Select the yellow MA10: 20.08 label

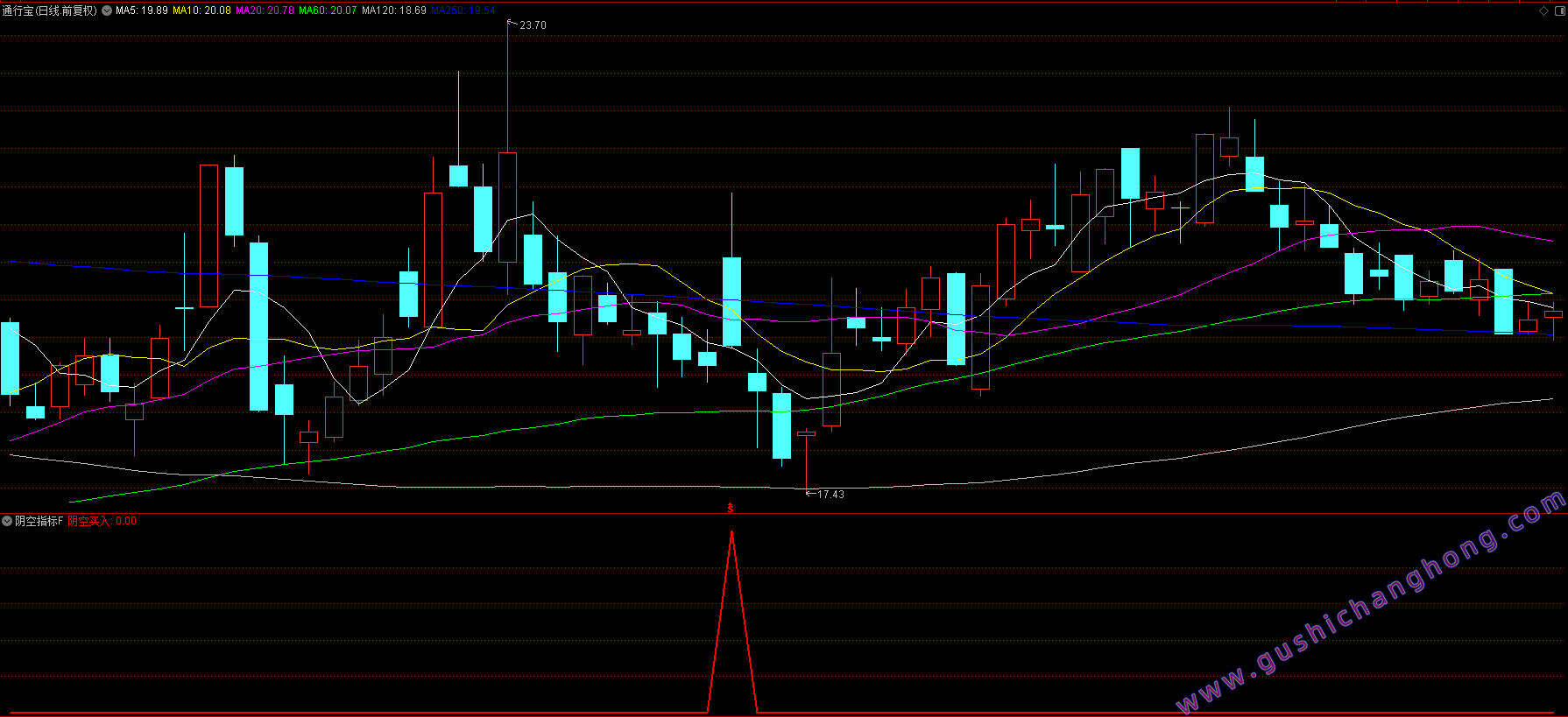(201, 11)
